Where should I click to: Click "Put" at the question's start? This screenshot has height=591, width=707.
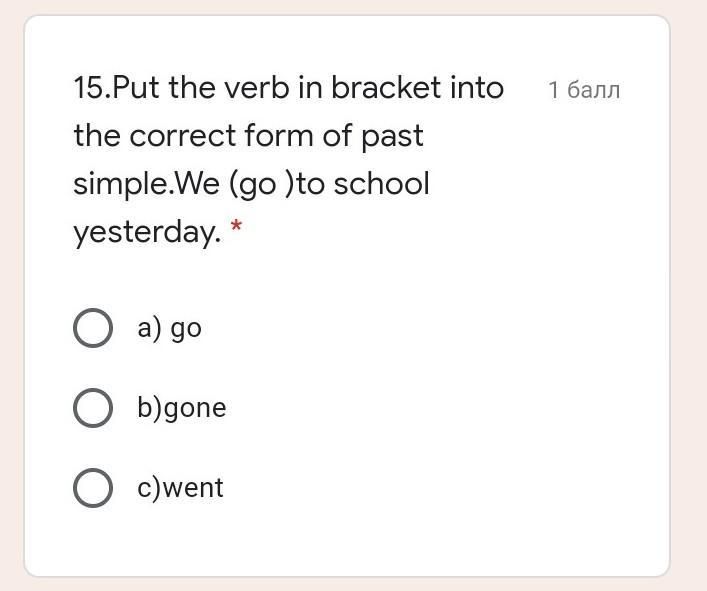click(136, 88)
